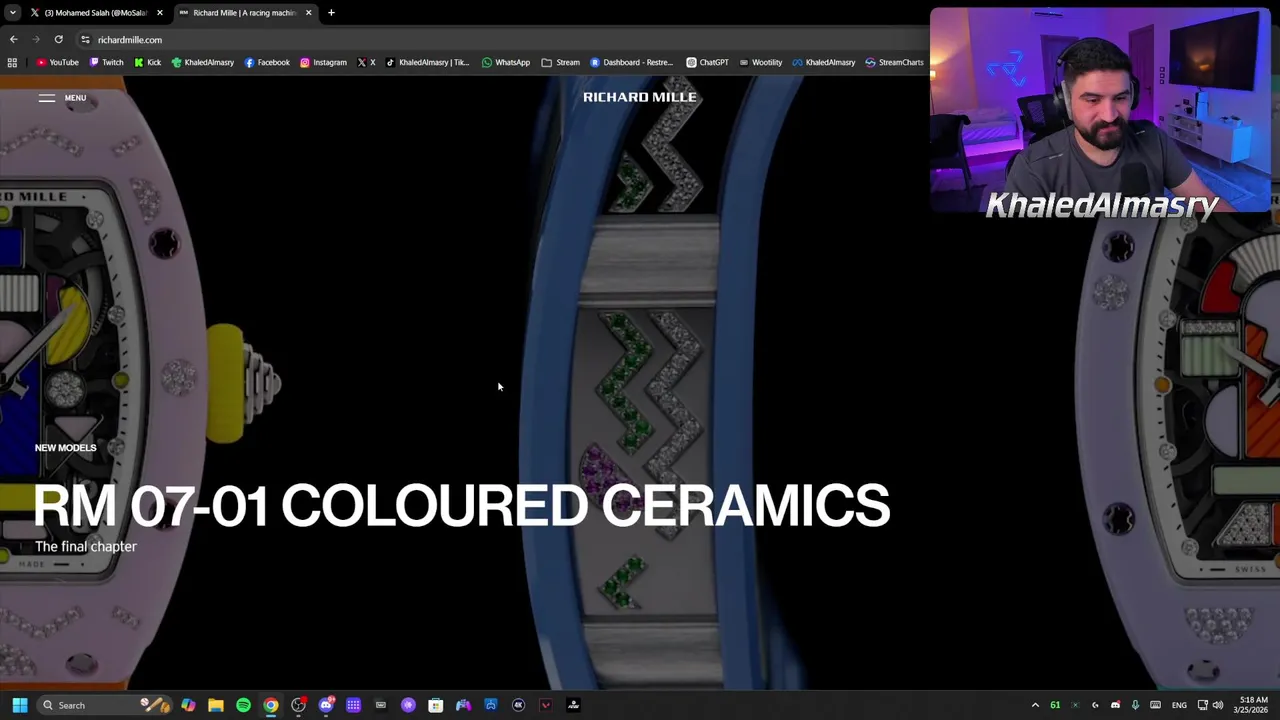Screen dimensions: 1280x720
Task: Open the Facebook bookmark
Action: [x=267, y=62]
